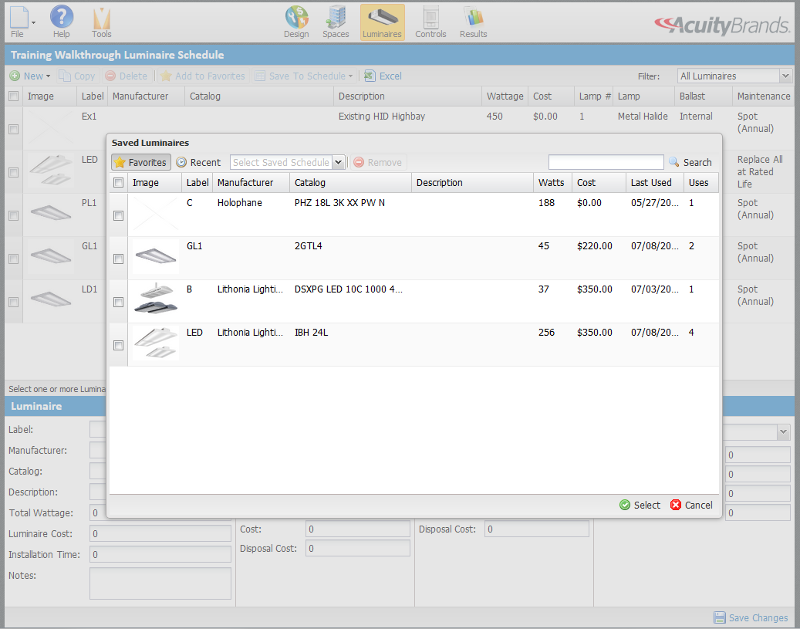The height and width of the screenshot is (629, 800).
Task: Check the schedule GL1 row checkbox
Action: [14, 259]
